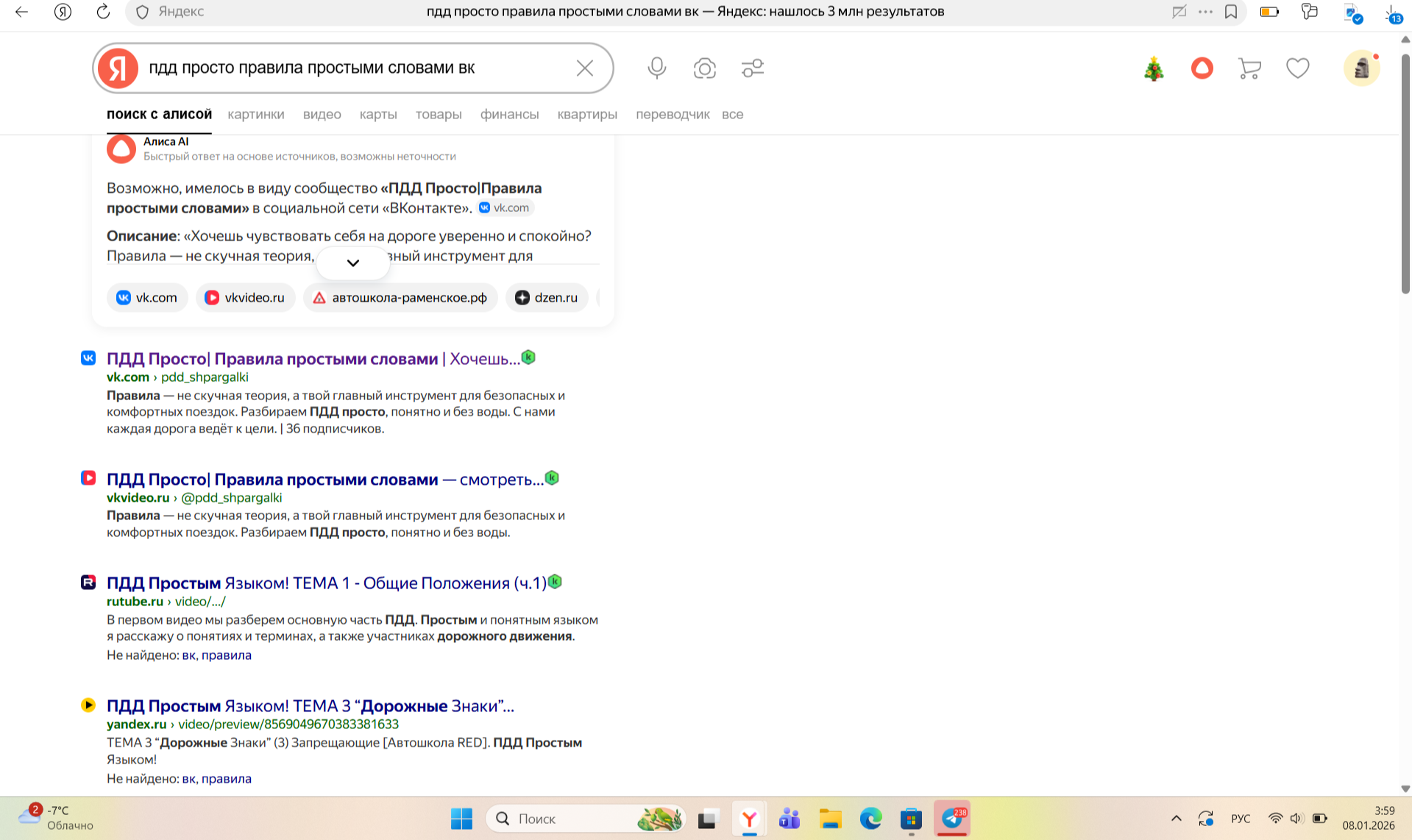1412x840 pixels.
Task: Reload the page with the refresh icon
Action: click(103, 12)
